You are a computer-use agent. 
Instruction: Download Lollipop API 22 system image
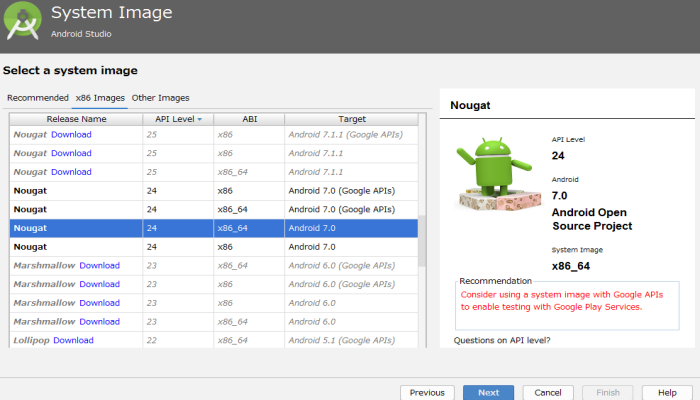(x=73, y=340)
